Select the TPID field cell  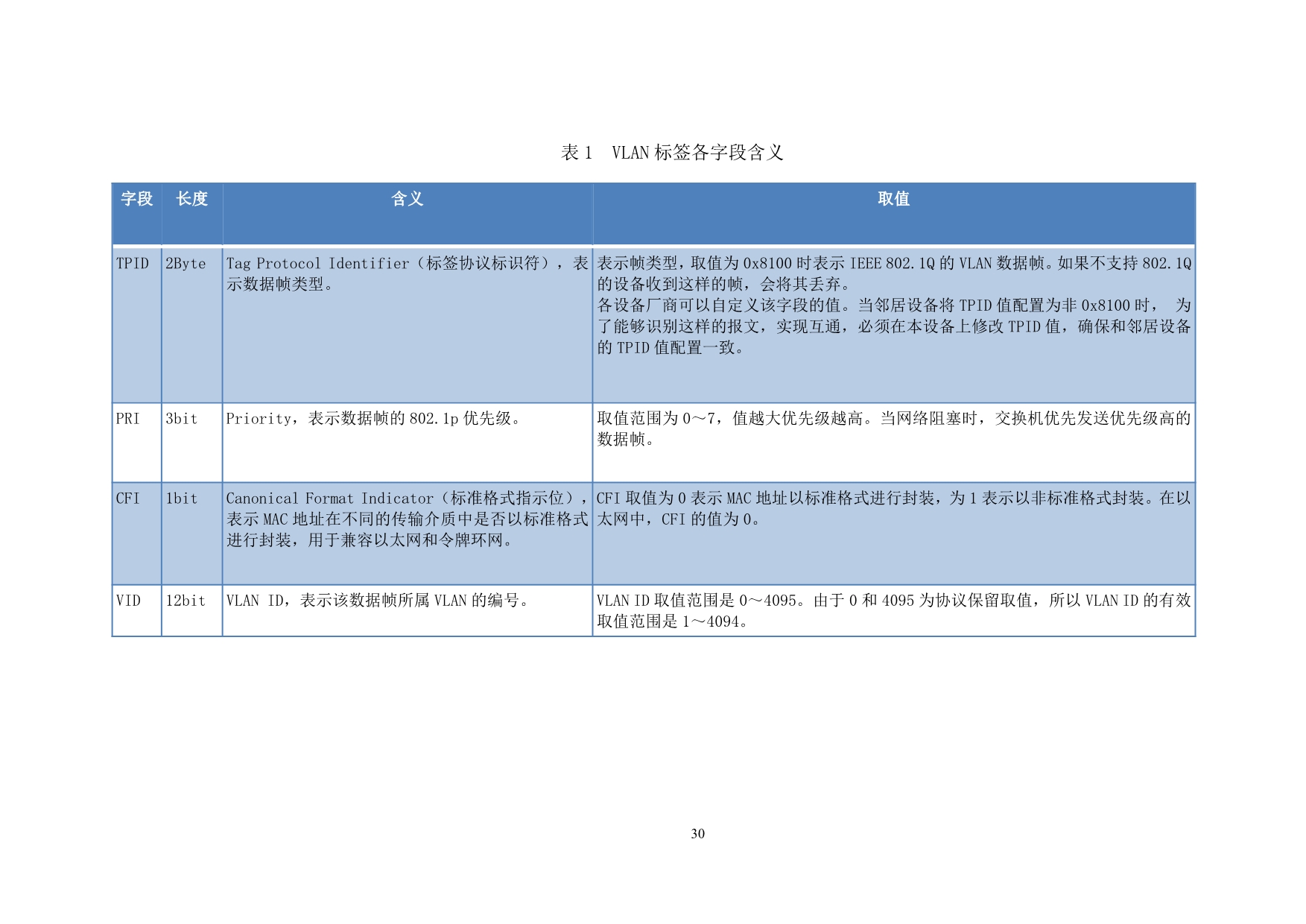click(133, 264)
